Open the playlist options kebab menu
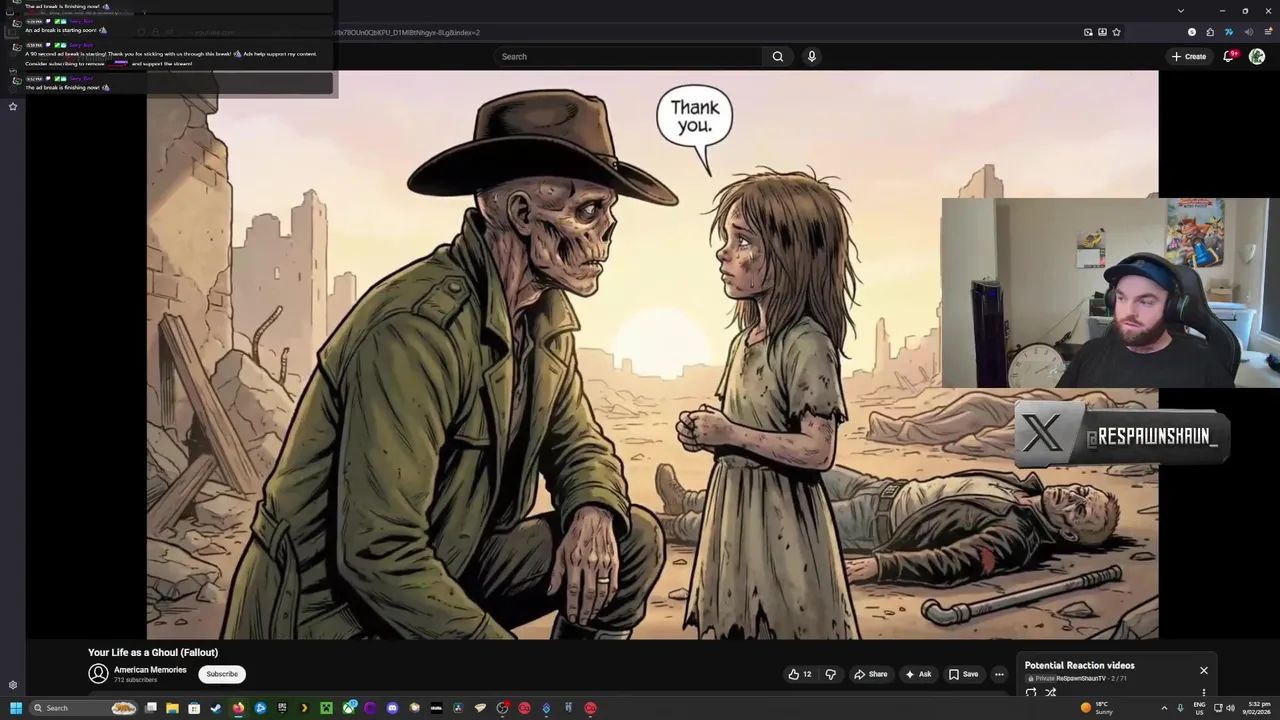 click(1204, 692)
